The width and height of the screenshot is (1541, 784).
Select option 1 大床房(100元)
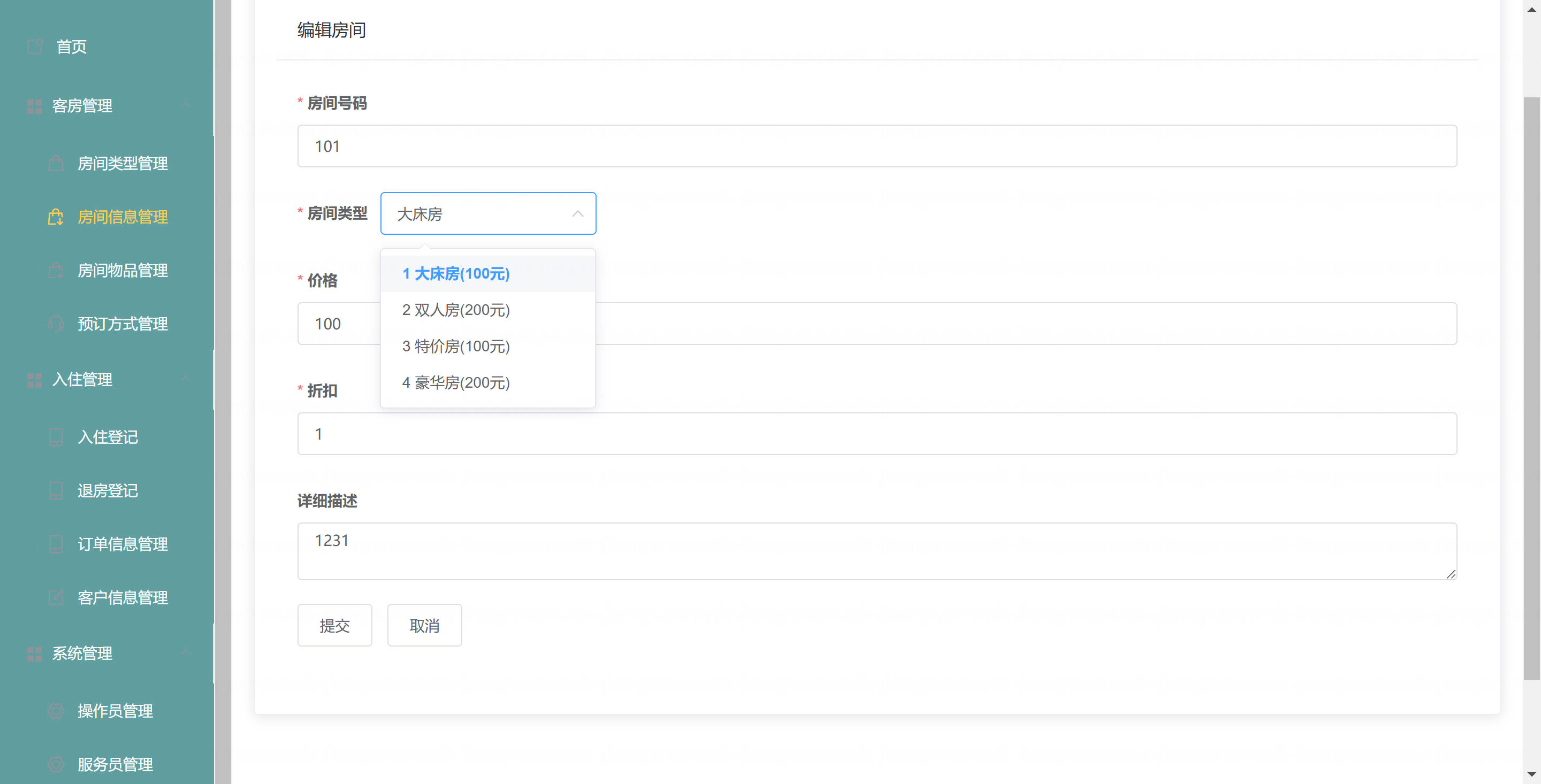coord(487,273)
